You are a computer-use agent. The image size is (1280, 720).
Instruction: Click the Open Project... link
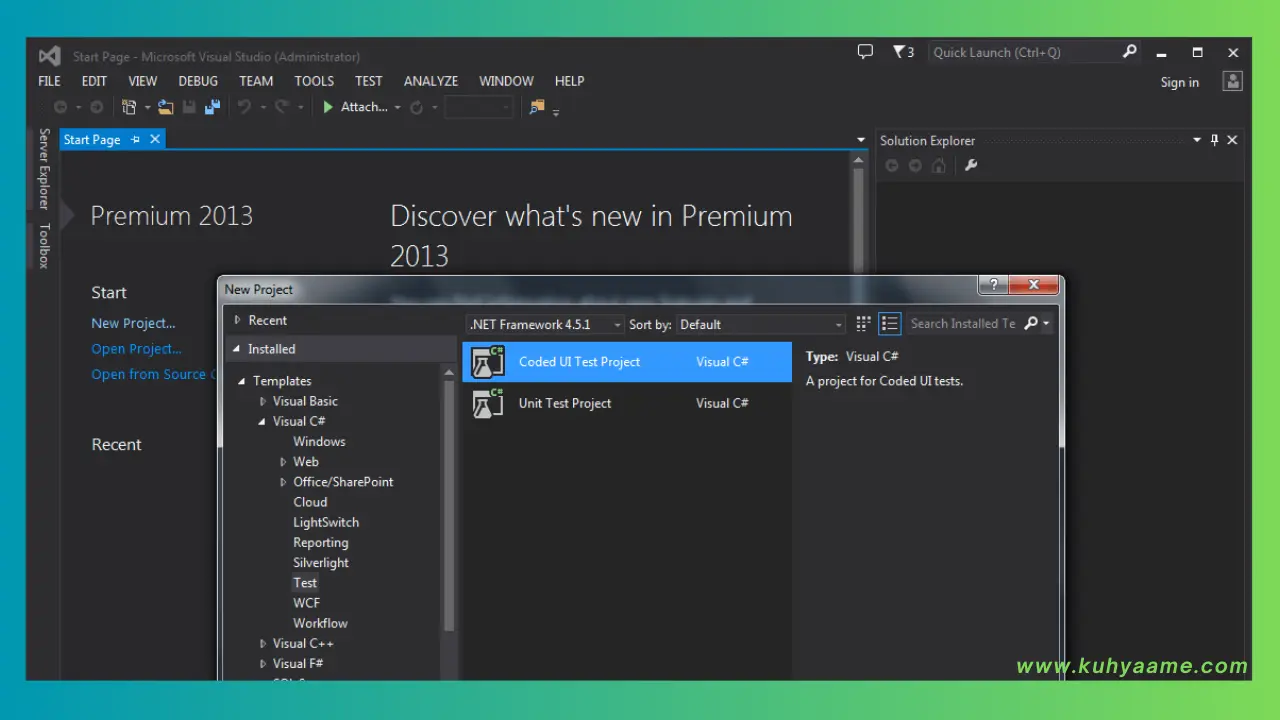tap(136, 349)
